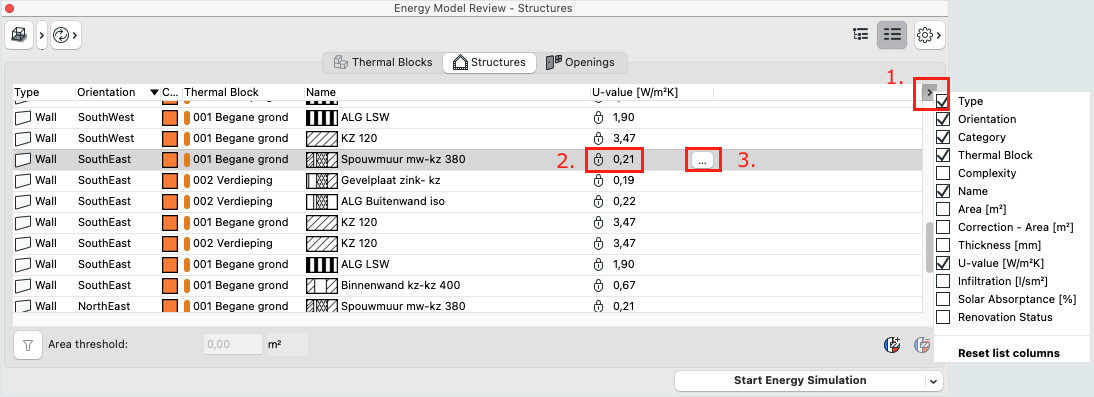Viewport: 1094px width, 397px height.
Task: Select the ALG Buitenwand iso row name
Action: tap(393, 202)
